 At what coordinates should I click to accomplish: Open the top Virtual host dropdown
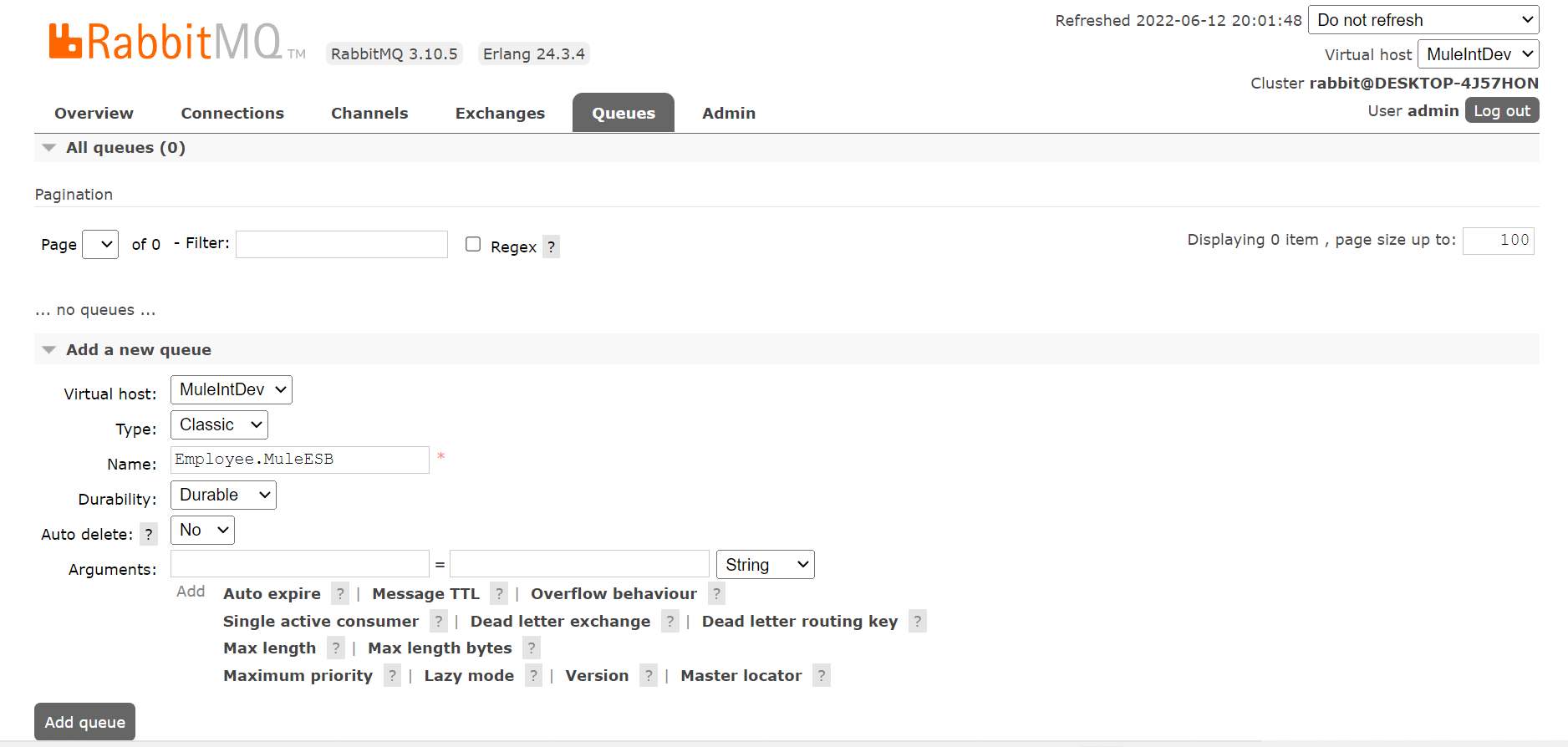(x=1479, y=54)
